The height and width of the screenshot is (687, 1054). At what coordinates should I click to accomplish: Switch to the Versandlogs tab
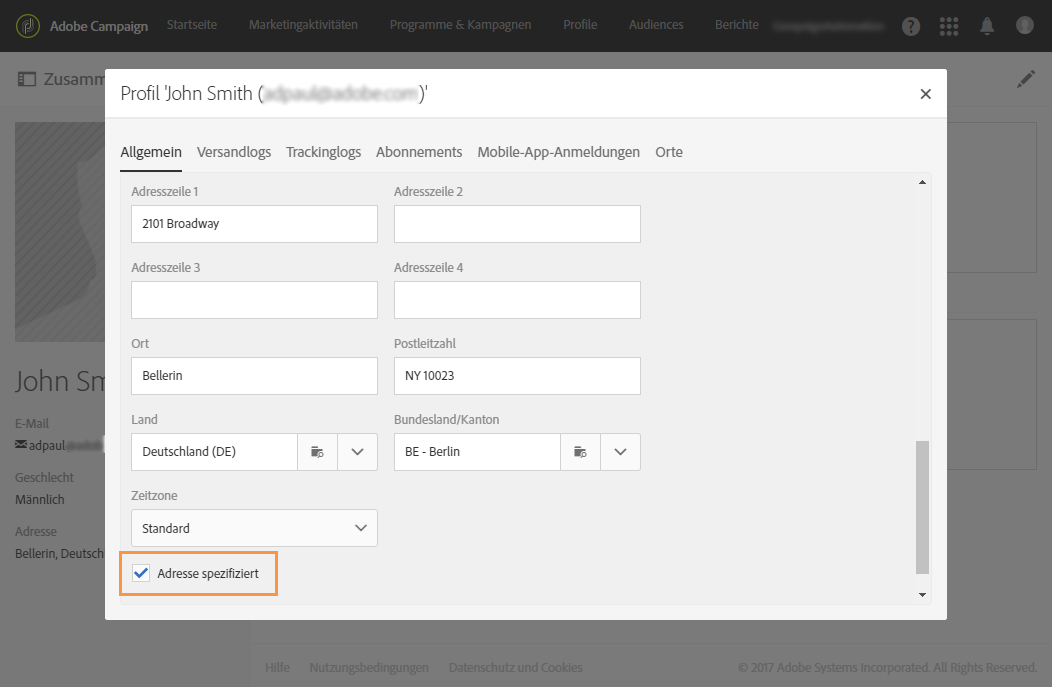pos(234,152)
